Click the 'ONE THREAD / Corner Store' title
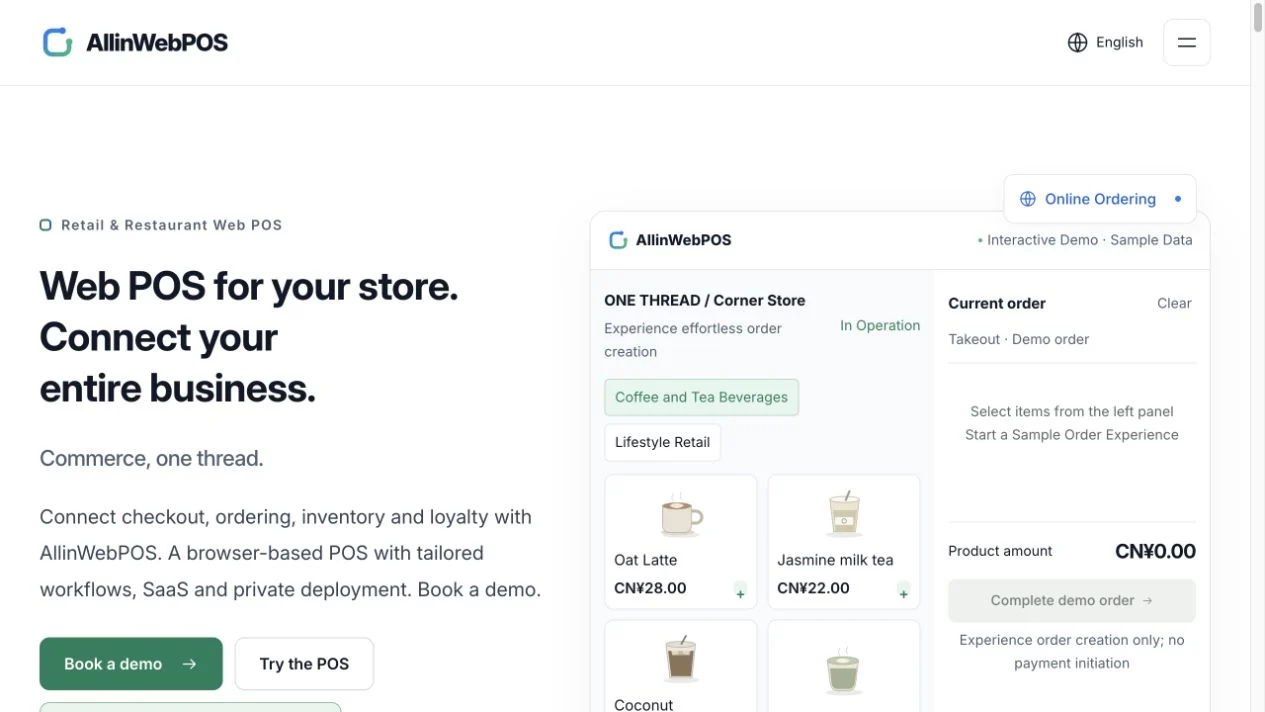 tap(704, 300)
